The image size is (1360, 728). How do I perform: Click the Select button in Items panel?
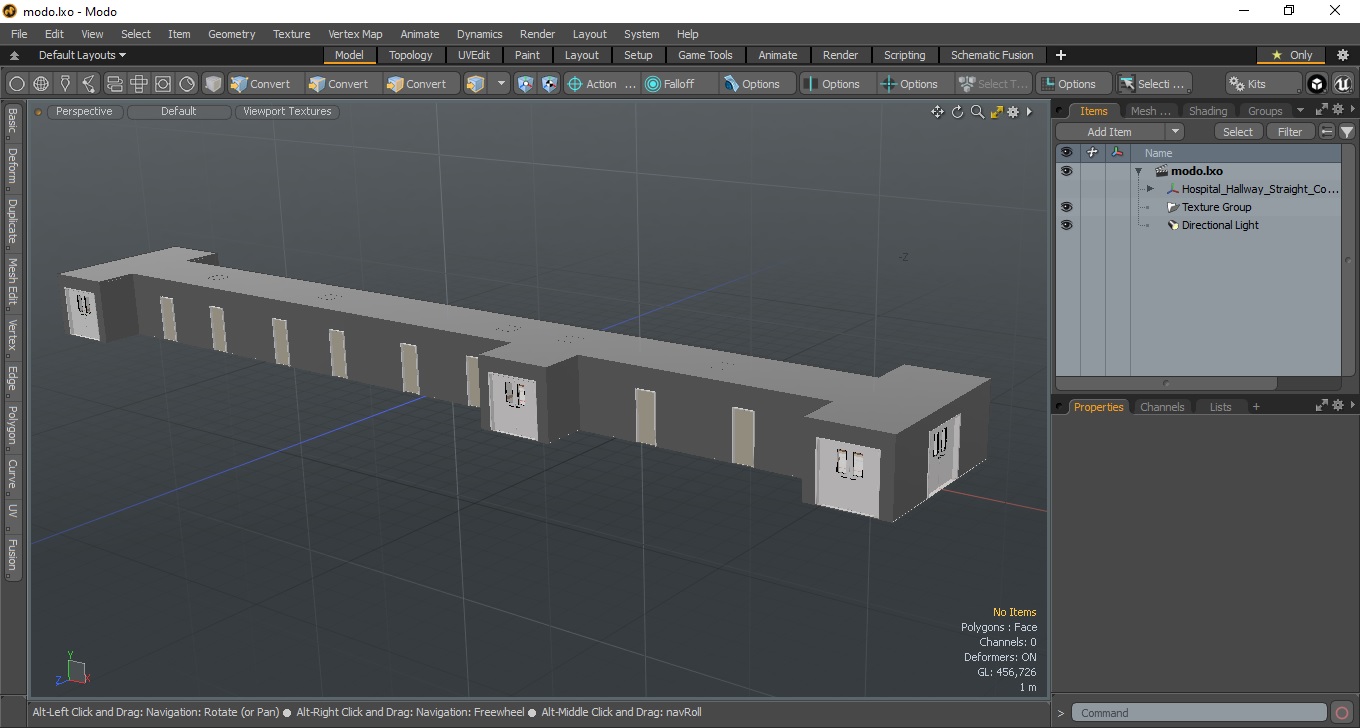1238,132
